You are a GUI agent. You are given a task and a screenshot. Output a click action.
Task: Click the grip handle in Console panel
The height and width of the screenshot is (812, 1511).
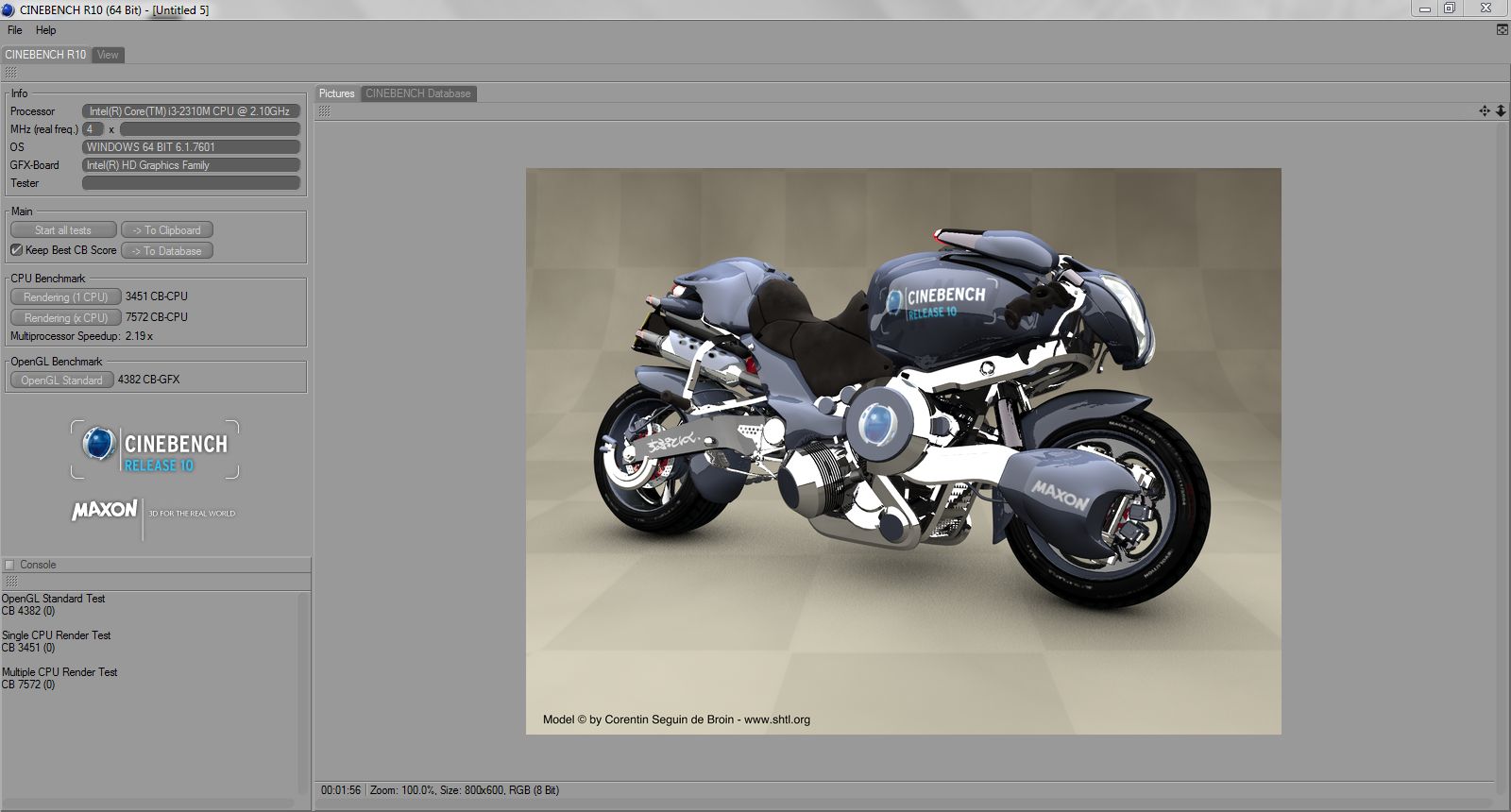tap(10, 582)
